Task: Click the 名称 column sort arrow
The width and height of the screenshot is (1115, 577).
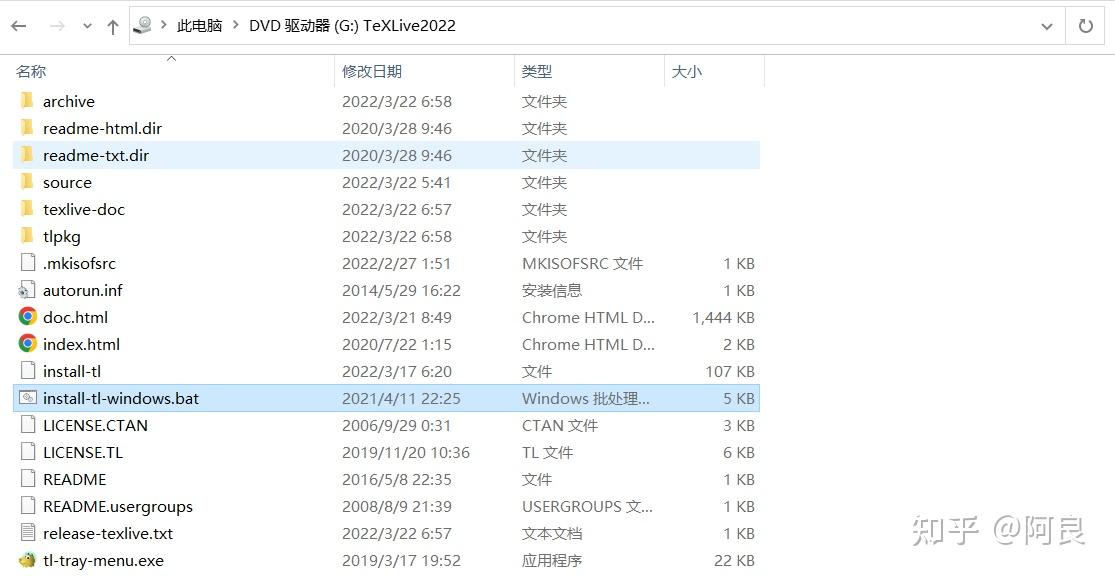Action: point(171,58)
